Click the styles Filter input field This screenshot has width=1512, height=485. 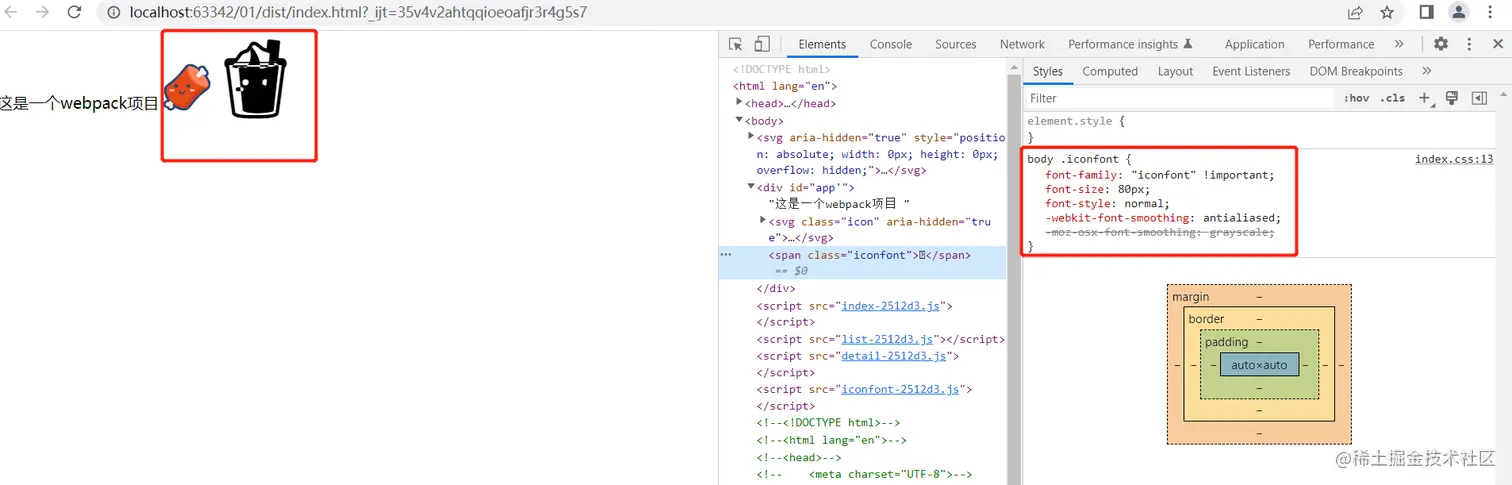pyautogui.click(x=1180, y=98)
